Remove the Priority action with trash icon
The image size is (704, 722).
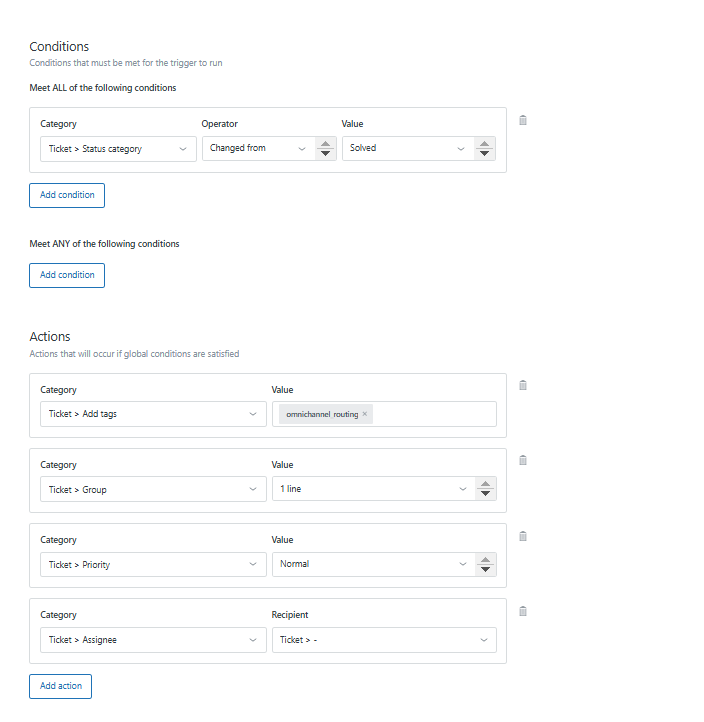tap(523, 536)
